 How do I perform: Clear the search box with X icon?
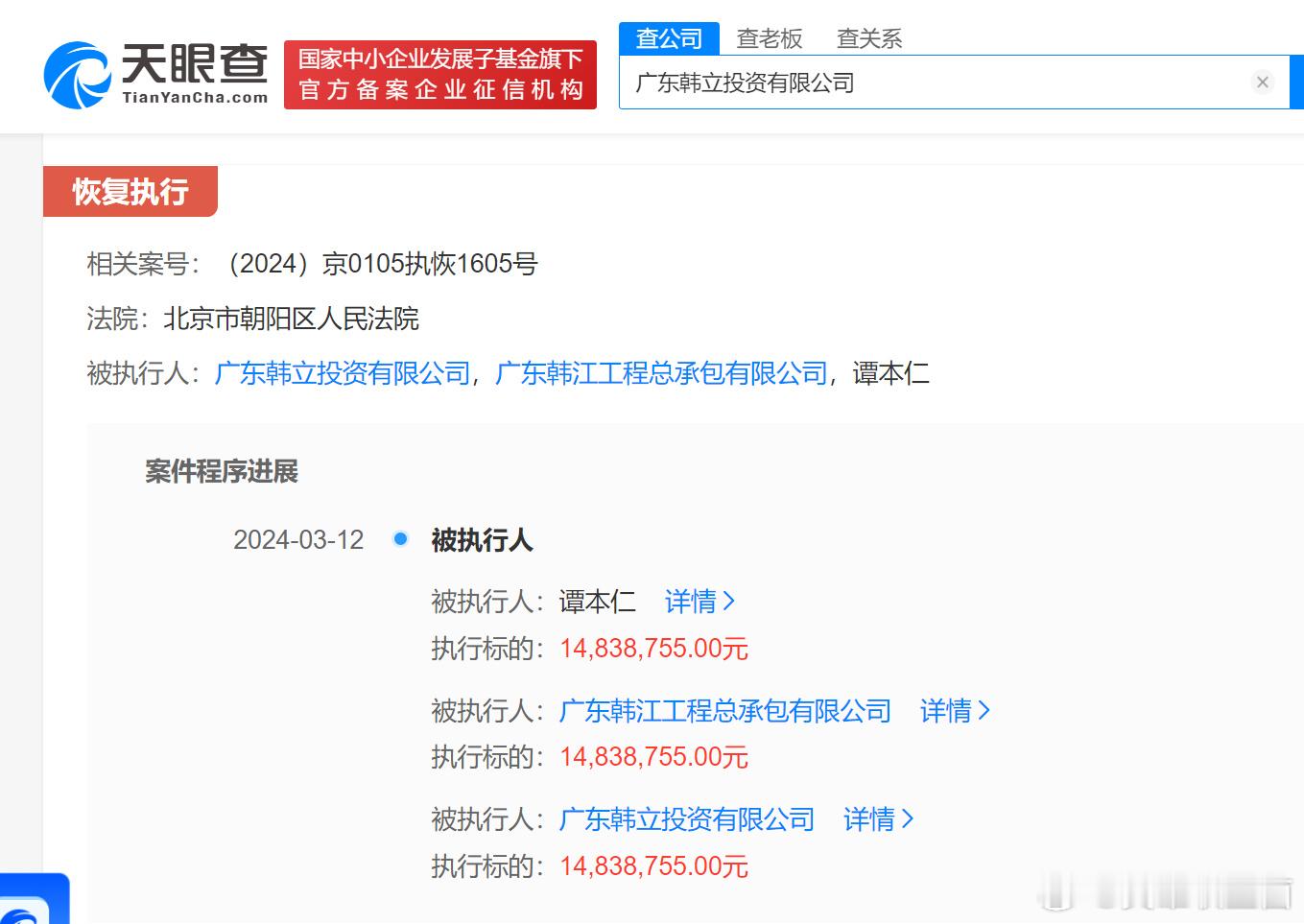[x=1263, y=83]
